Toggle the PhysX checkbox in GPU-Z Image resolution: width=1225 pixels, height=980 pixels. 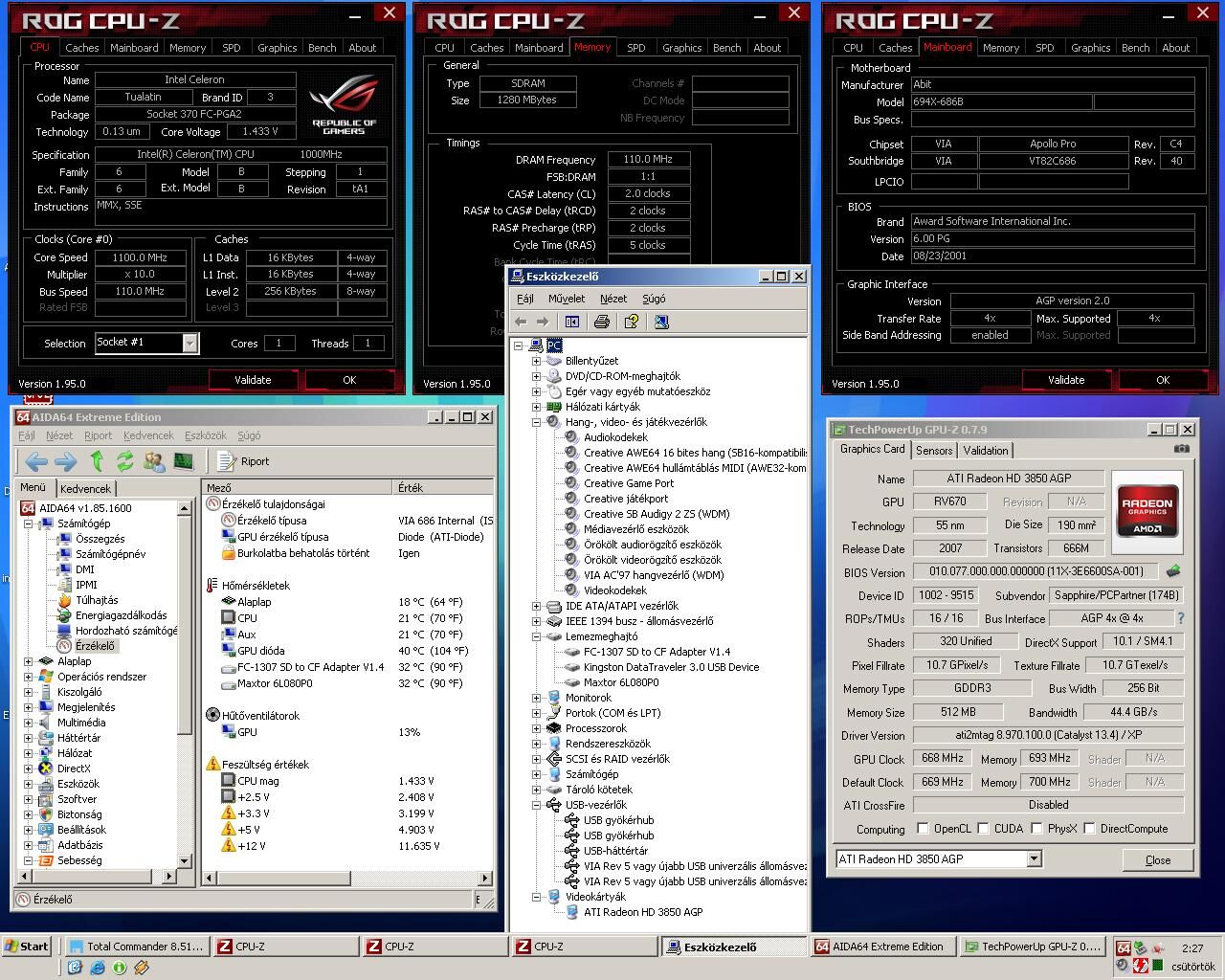click(1036, 829)
